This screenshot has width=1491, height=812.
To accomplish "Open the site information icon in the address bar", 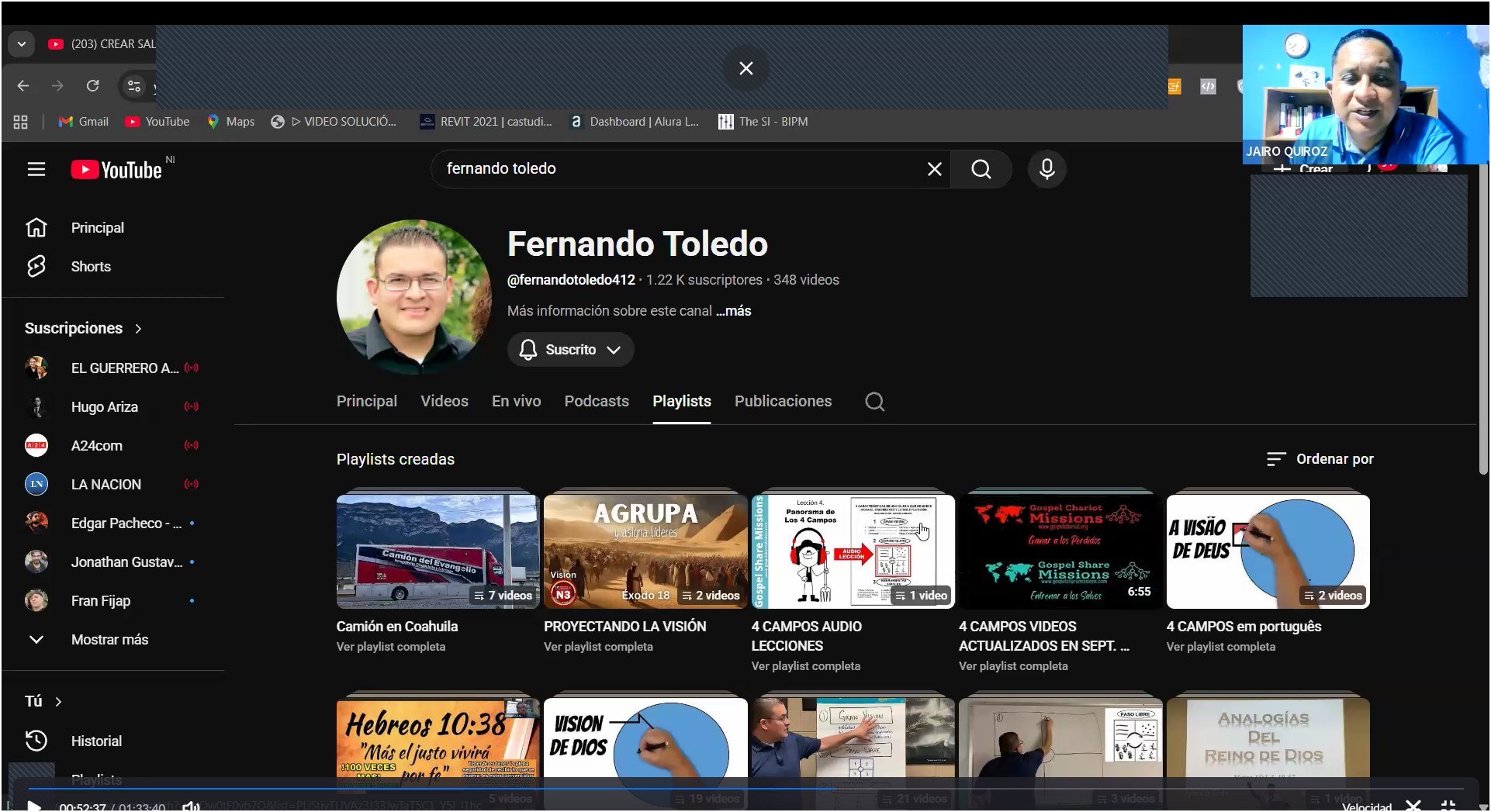I will [x=134, y=86].
